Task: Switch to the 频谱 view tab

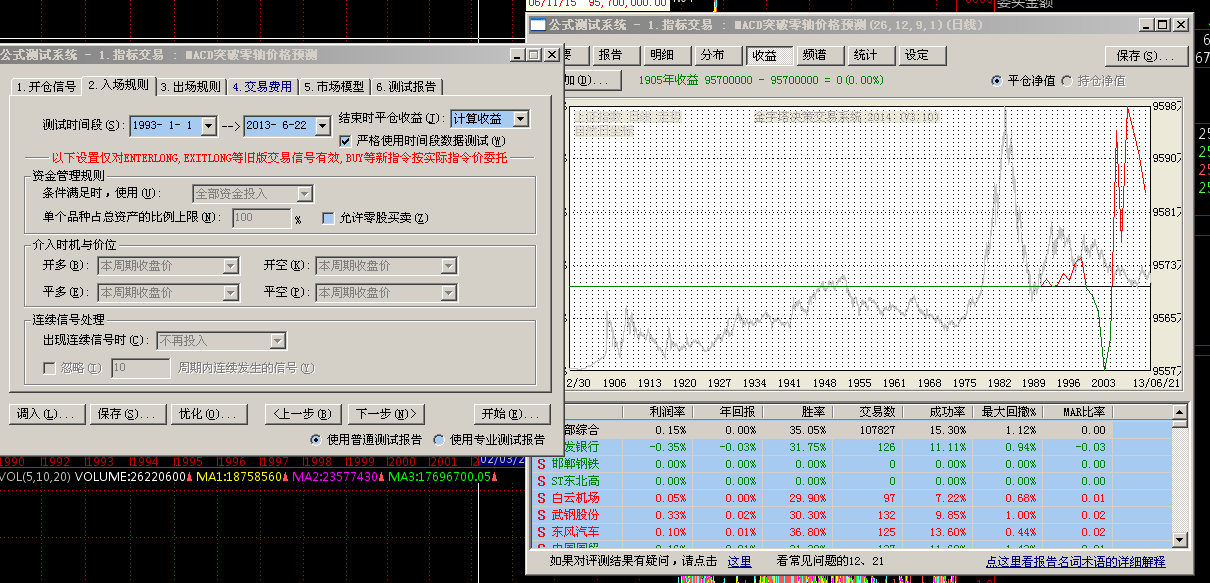Action: click(814, 55)
